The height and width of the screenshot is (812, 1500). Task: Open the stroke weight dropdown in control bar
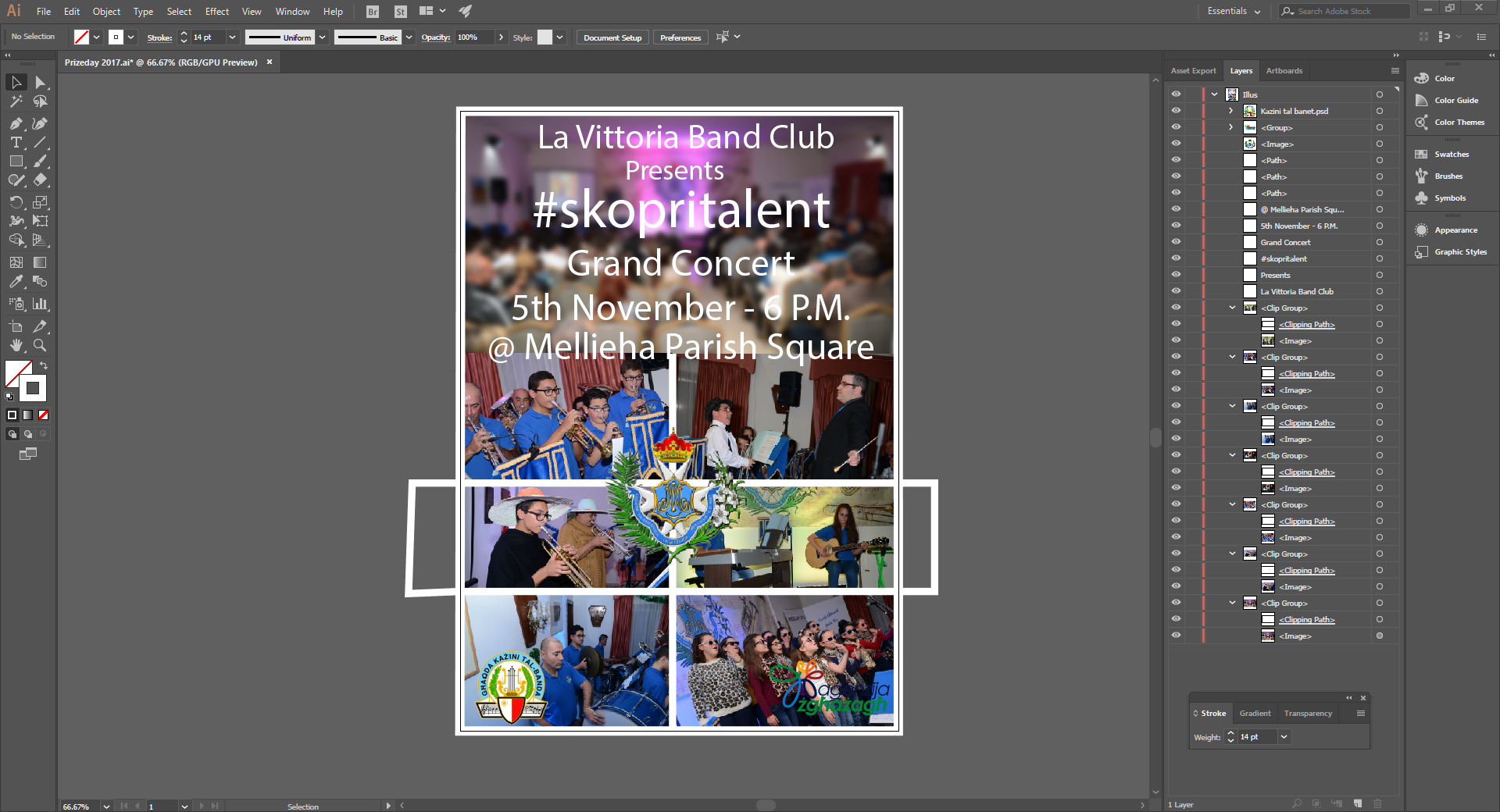tap(232, 37)
